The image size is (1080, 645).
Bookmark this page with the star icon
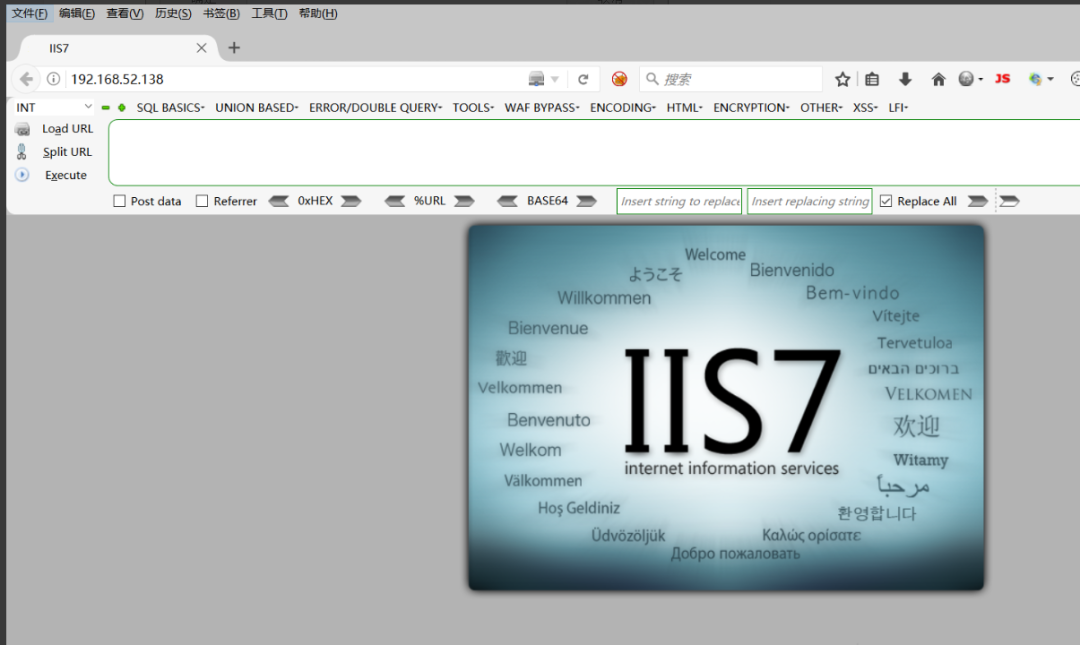(843, 79)
